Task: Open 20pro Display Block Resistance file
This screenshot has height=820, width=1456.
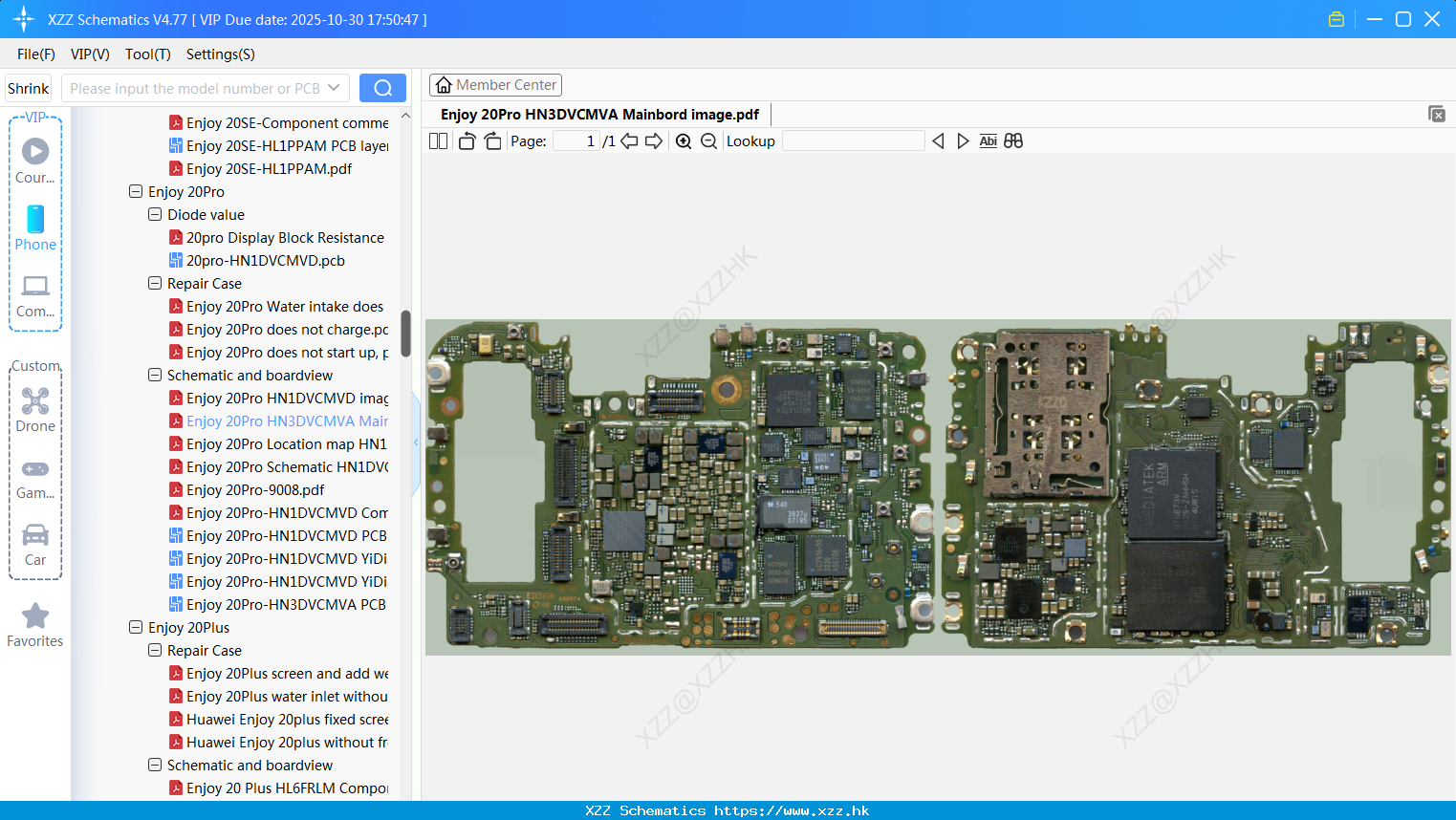Action: [x=277, y=237]
